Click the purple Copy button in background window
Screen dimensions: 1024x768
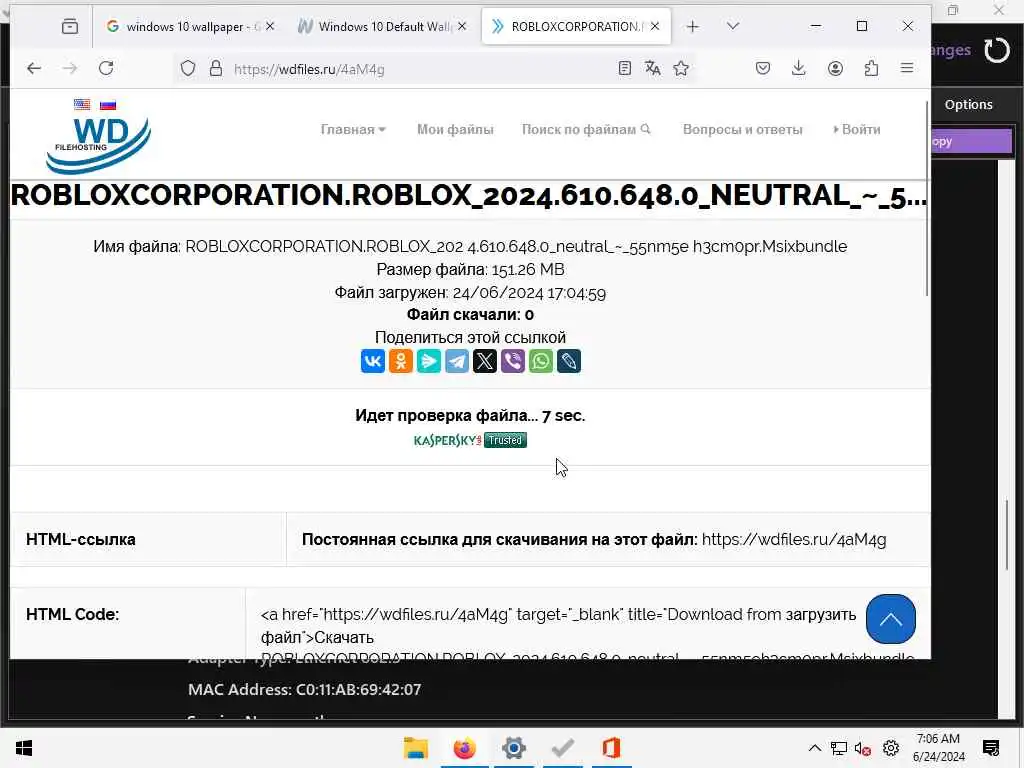(x=972, y=141)
